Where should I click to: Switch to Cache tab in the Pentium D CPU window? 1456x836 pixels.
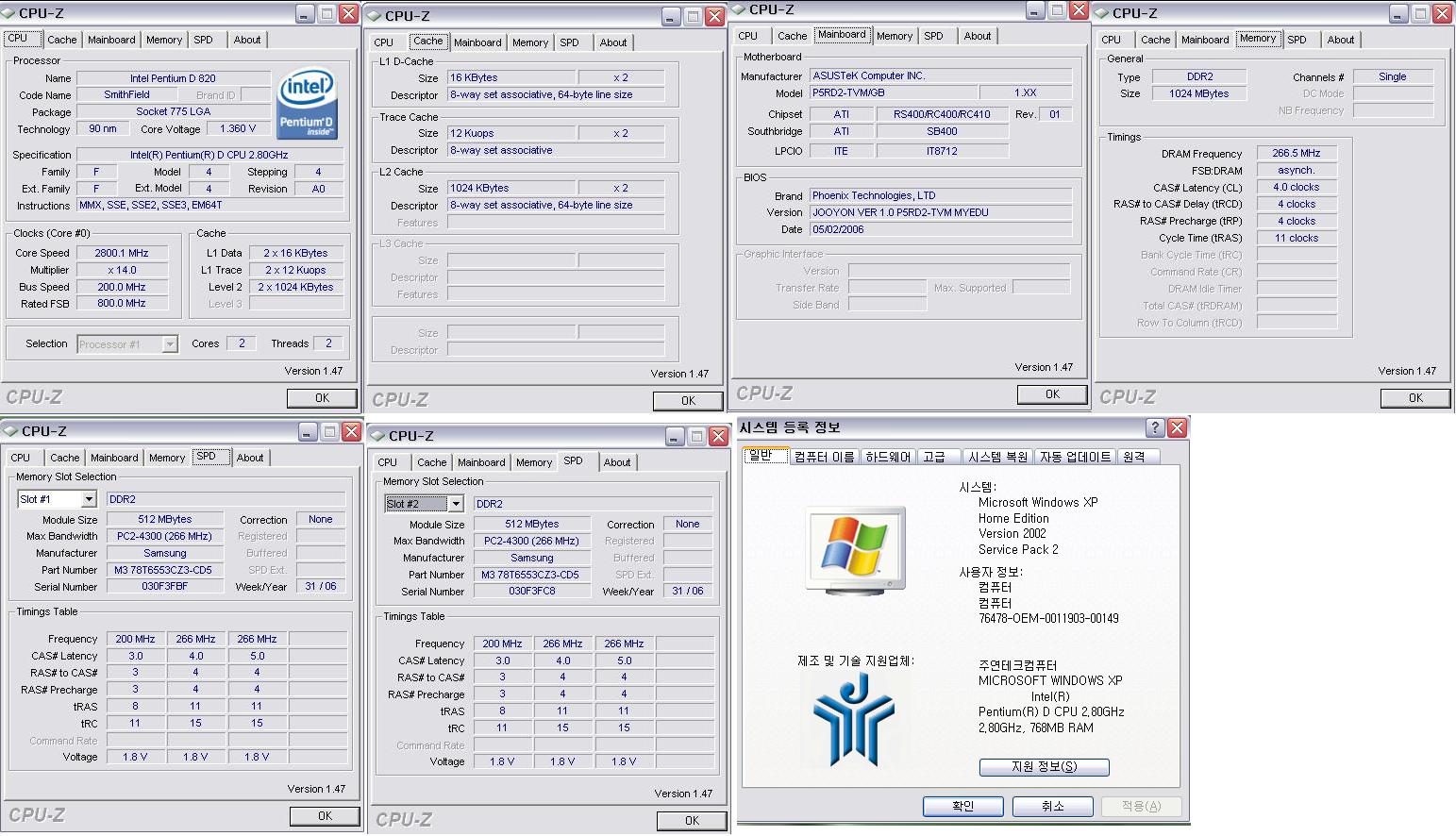[62, 40]
